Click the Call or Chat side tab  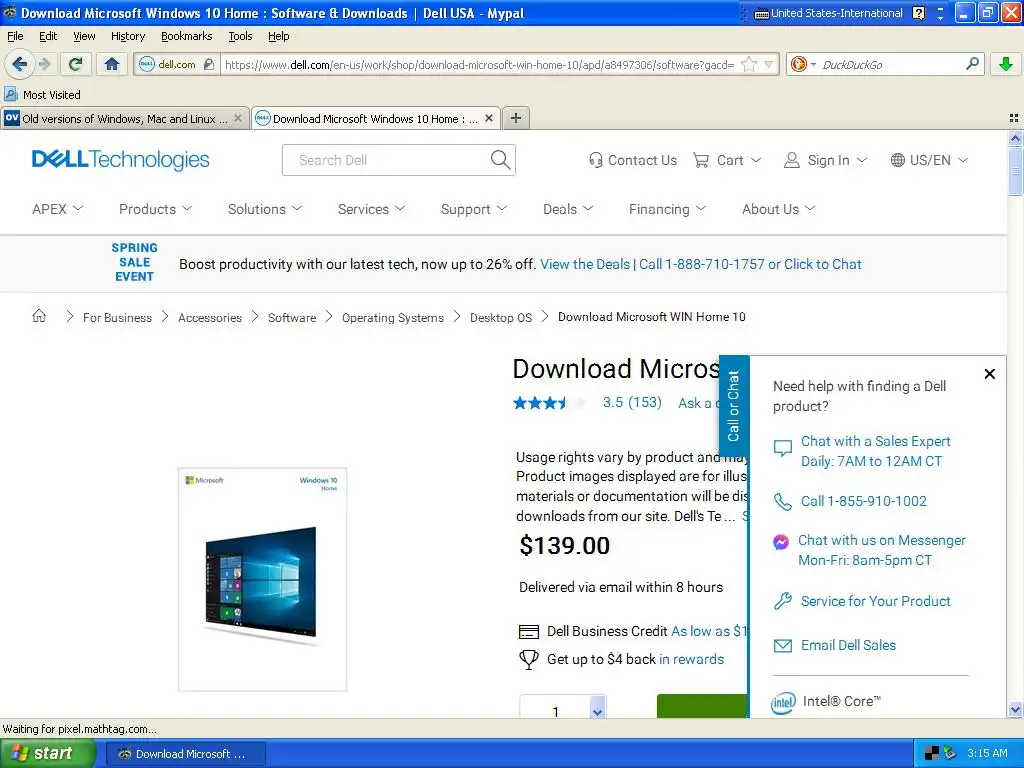(734, 406)
